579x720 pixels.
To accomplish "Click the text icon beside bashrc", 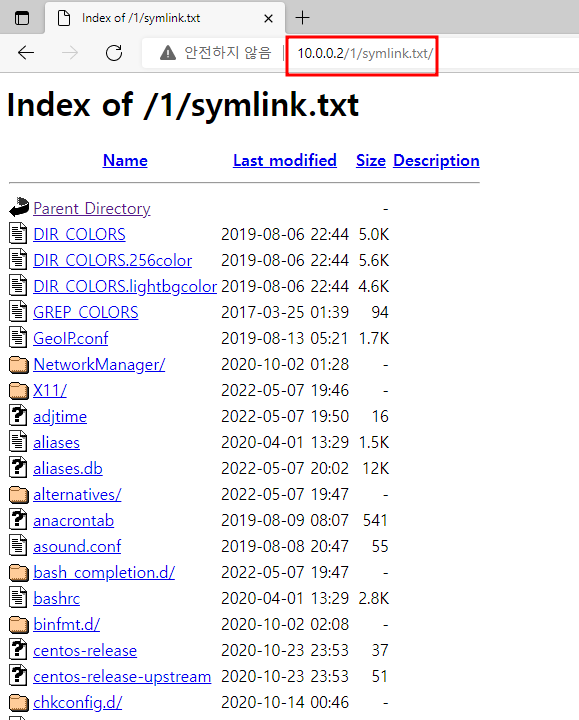I will tap(18, 597).
